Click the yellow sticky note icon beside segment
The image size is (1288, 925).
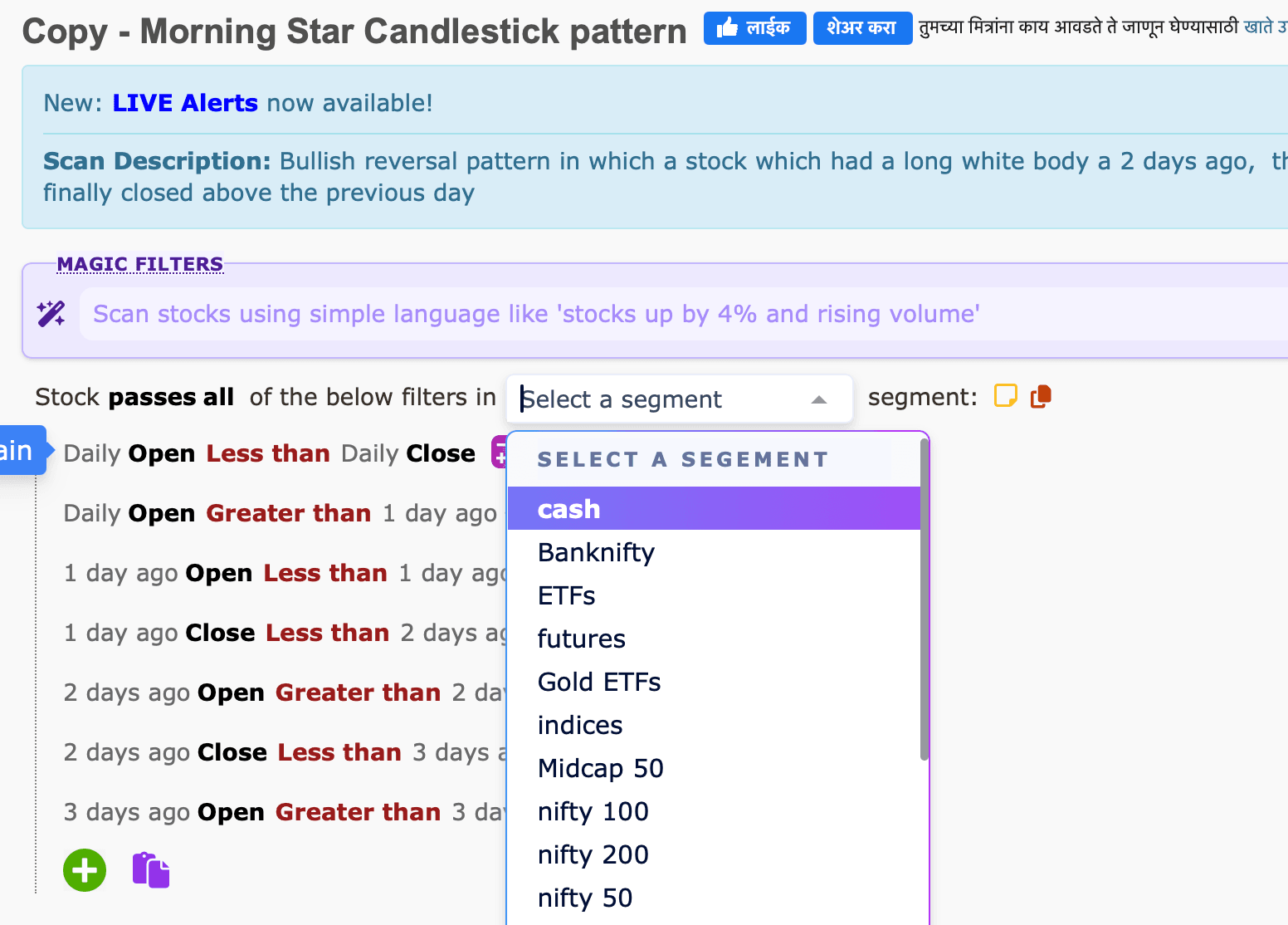coord(1005,396)
